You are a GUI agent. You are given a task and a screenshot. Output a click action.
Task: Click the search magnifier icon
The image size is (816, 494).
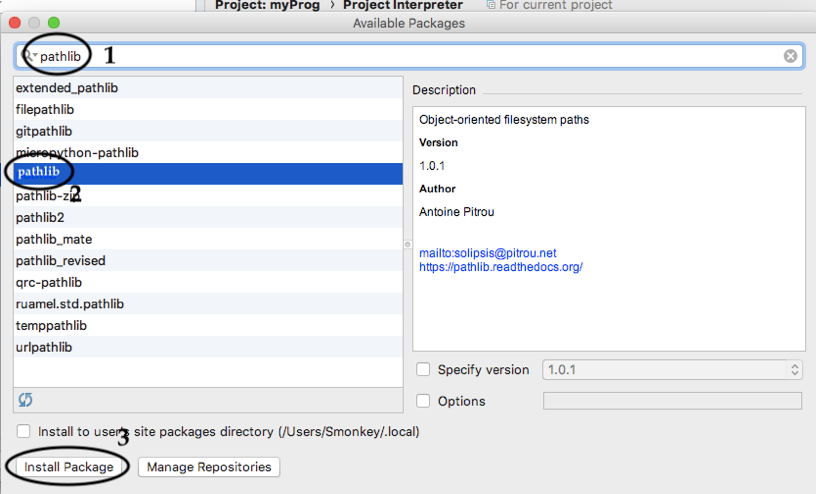30,56
